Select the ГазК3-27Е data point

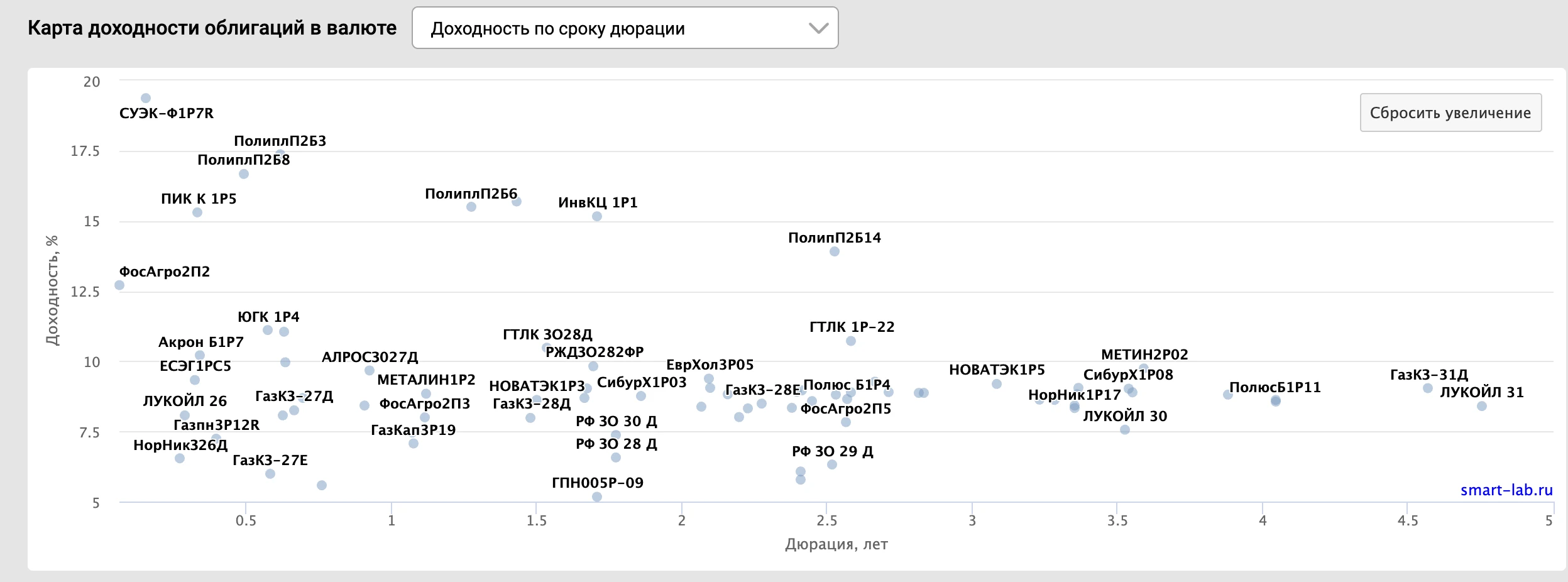[x=270, y=474]
